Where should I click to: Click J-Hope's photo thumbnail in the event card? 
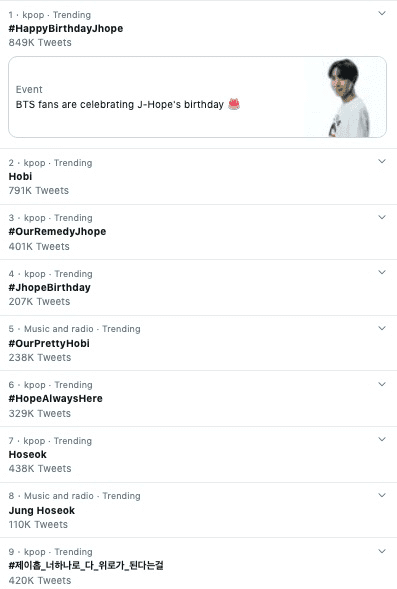[x=346, y=97]
